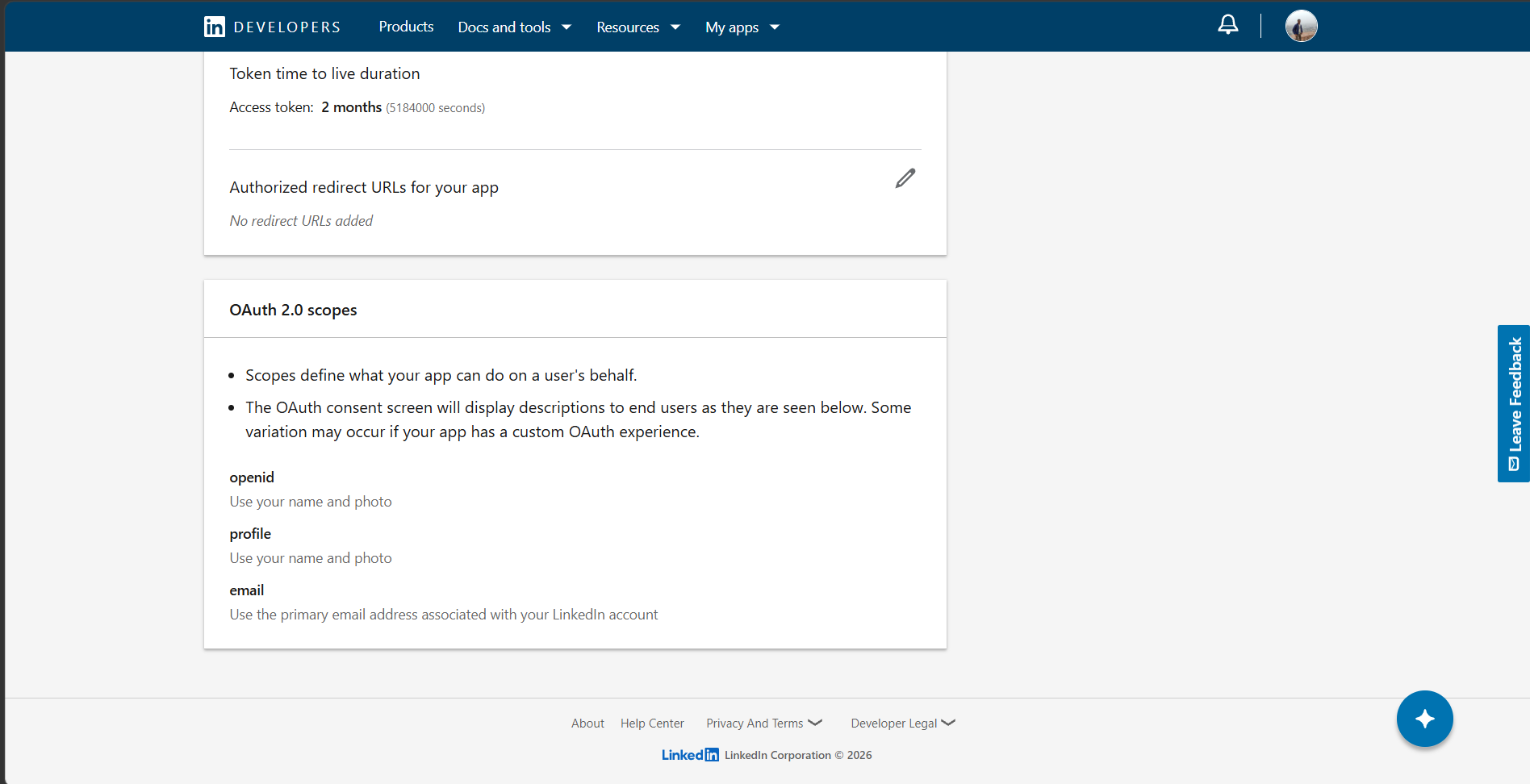Expand the My apps dropdown
The height and width of the screenshot is (784, 1530).
tap(742, 27)
